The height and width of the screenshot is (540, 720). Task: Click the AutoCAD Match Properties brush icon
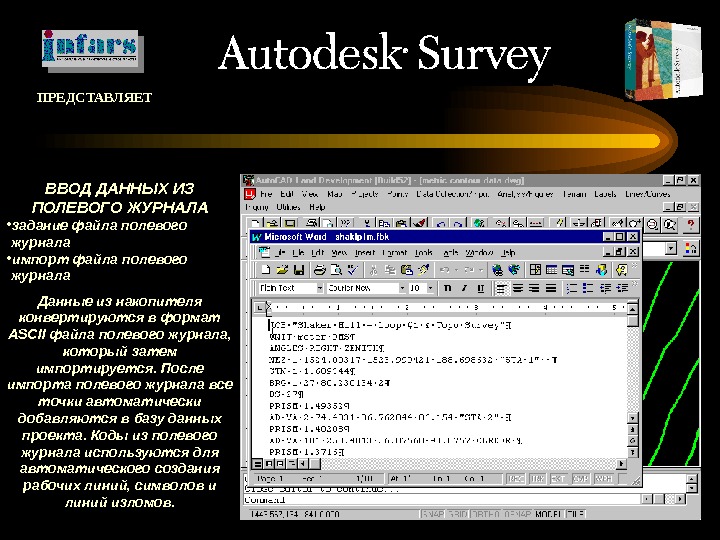coord(420,224)
